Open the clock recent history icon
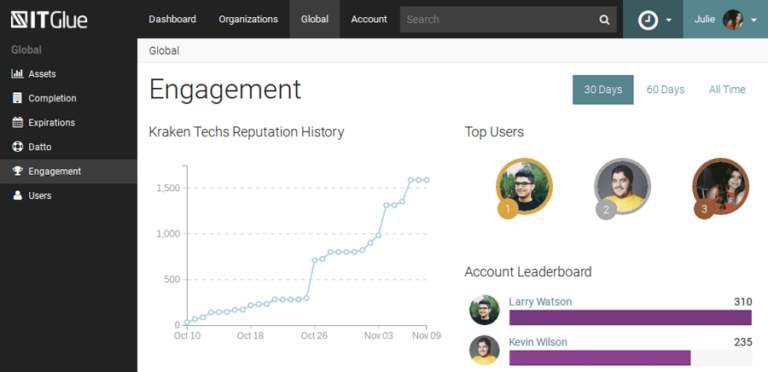Screen dimensions: 768x372 (648, 20)
